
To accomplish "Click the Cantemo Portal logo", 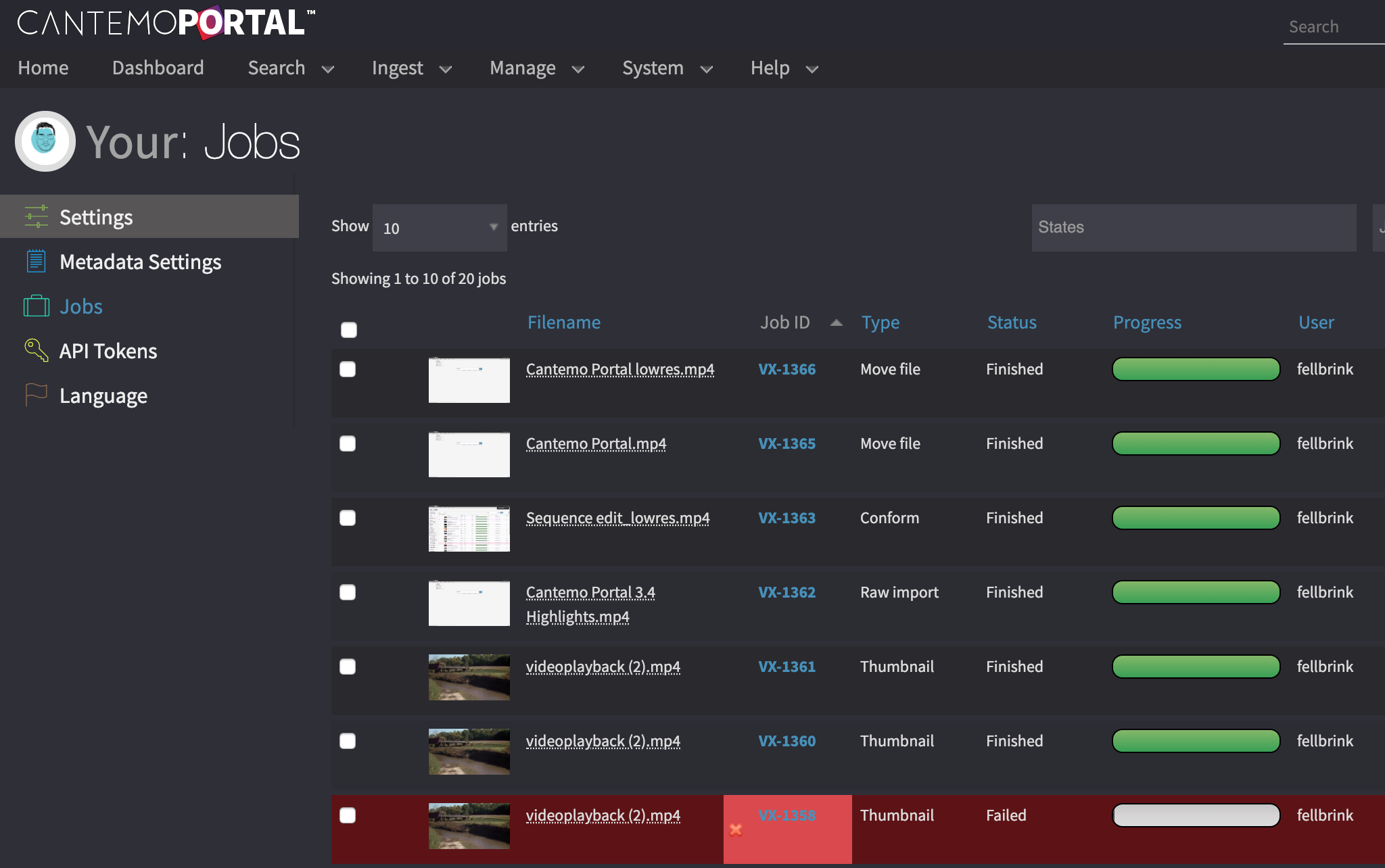I will (x=166, y=22).
